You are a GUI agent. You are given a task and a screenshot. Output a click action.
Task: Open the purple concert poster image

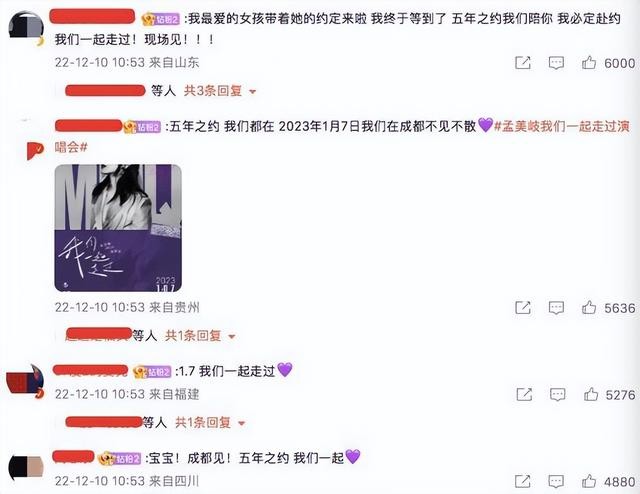(x=118, y=228)
